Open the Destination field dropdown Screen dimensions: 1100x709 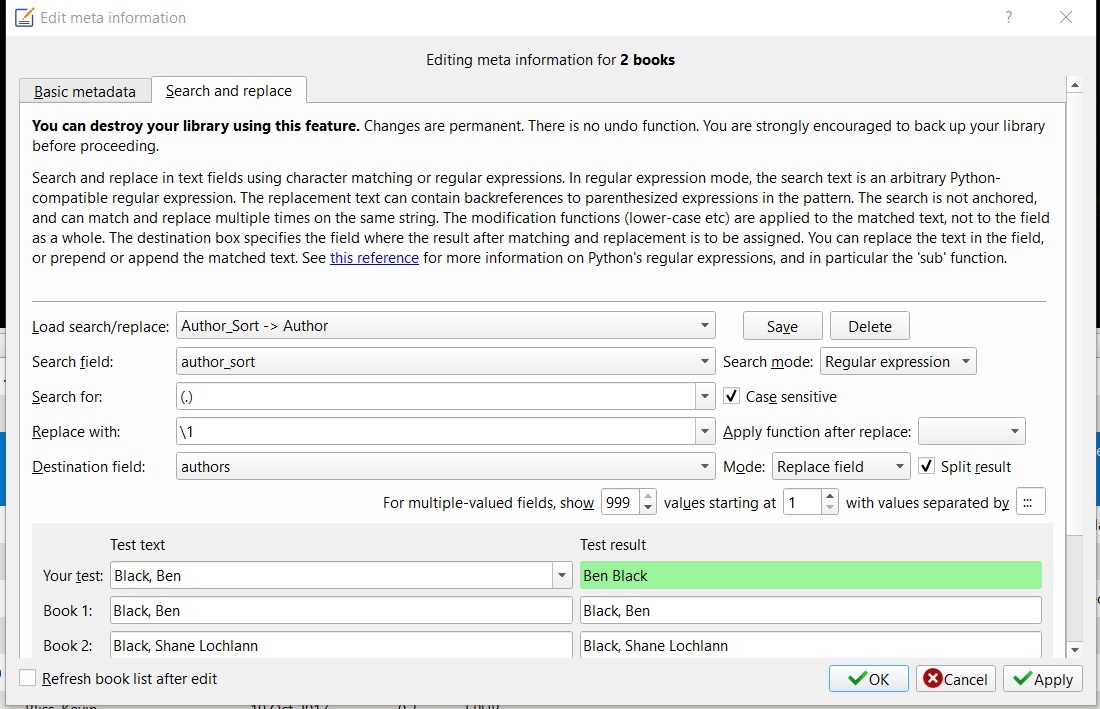pos(705,467)
